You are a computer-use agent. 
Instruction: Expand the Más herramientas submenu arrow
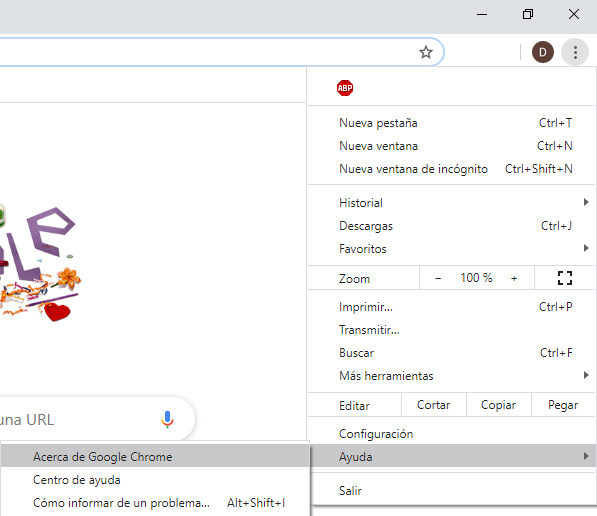(x=586, y=375)
